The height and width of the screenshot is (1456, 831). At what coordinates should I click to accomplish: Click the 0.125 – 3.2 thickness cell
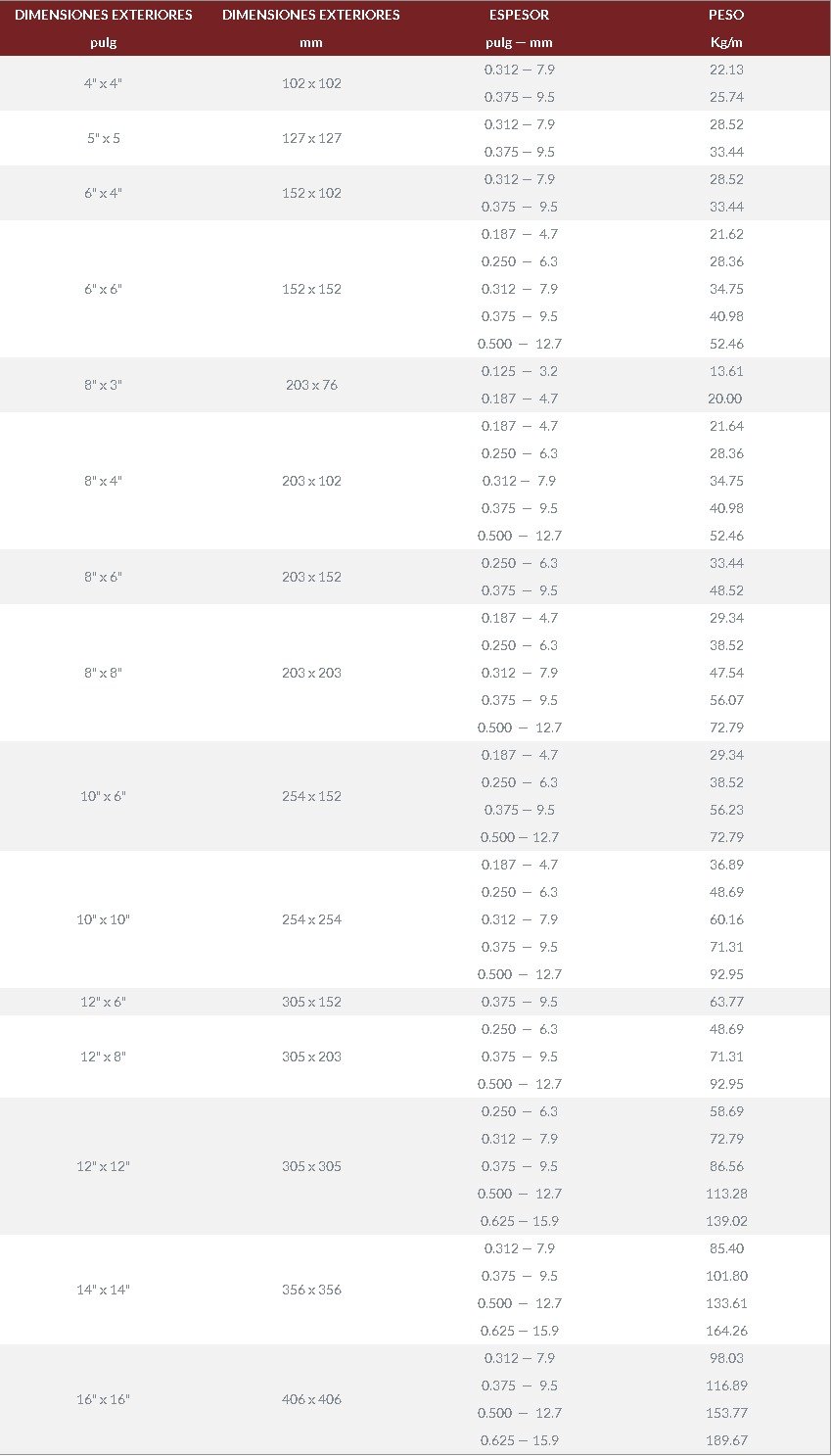(519, 371)
